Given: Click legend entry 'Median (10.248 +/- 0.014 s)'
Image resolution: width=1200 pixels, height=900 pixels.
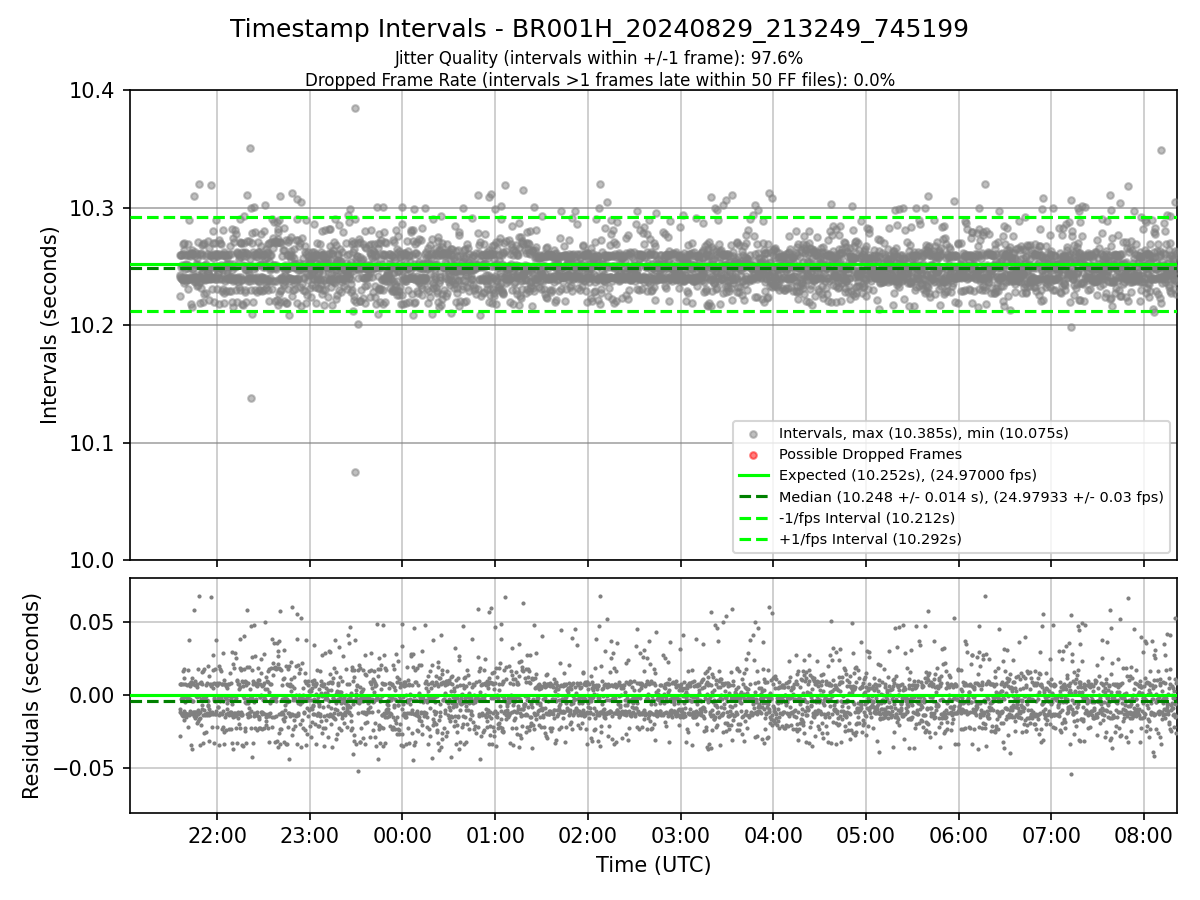Looking at the screenshot, I should pyautogui.click(x=971, y=497).
